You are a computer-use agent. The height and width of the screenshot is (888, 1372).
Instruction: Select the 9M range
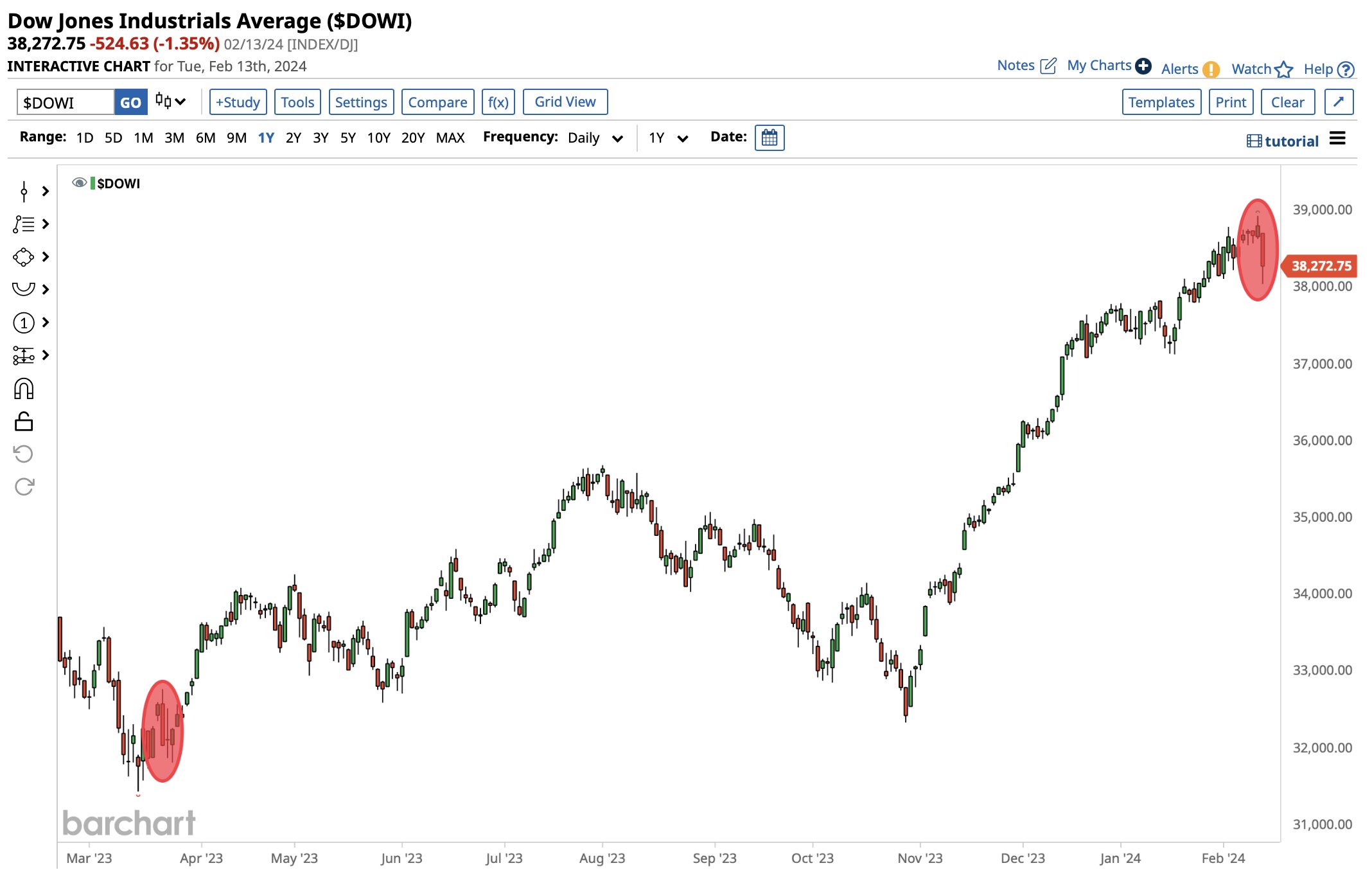coord(236,138)
